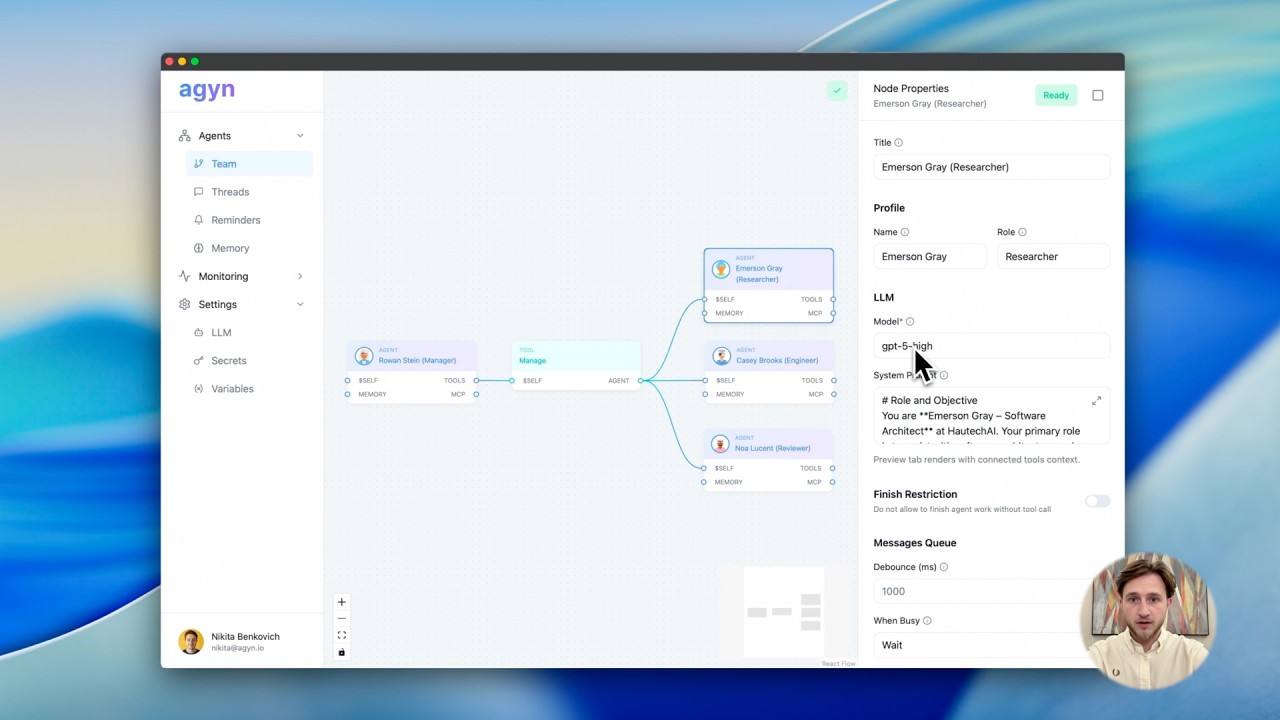The image size is (1280, 720).
Task: Click the flow minimap
Action: pyautogui.click(x=784, y=611)
